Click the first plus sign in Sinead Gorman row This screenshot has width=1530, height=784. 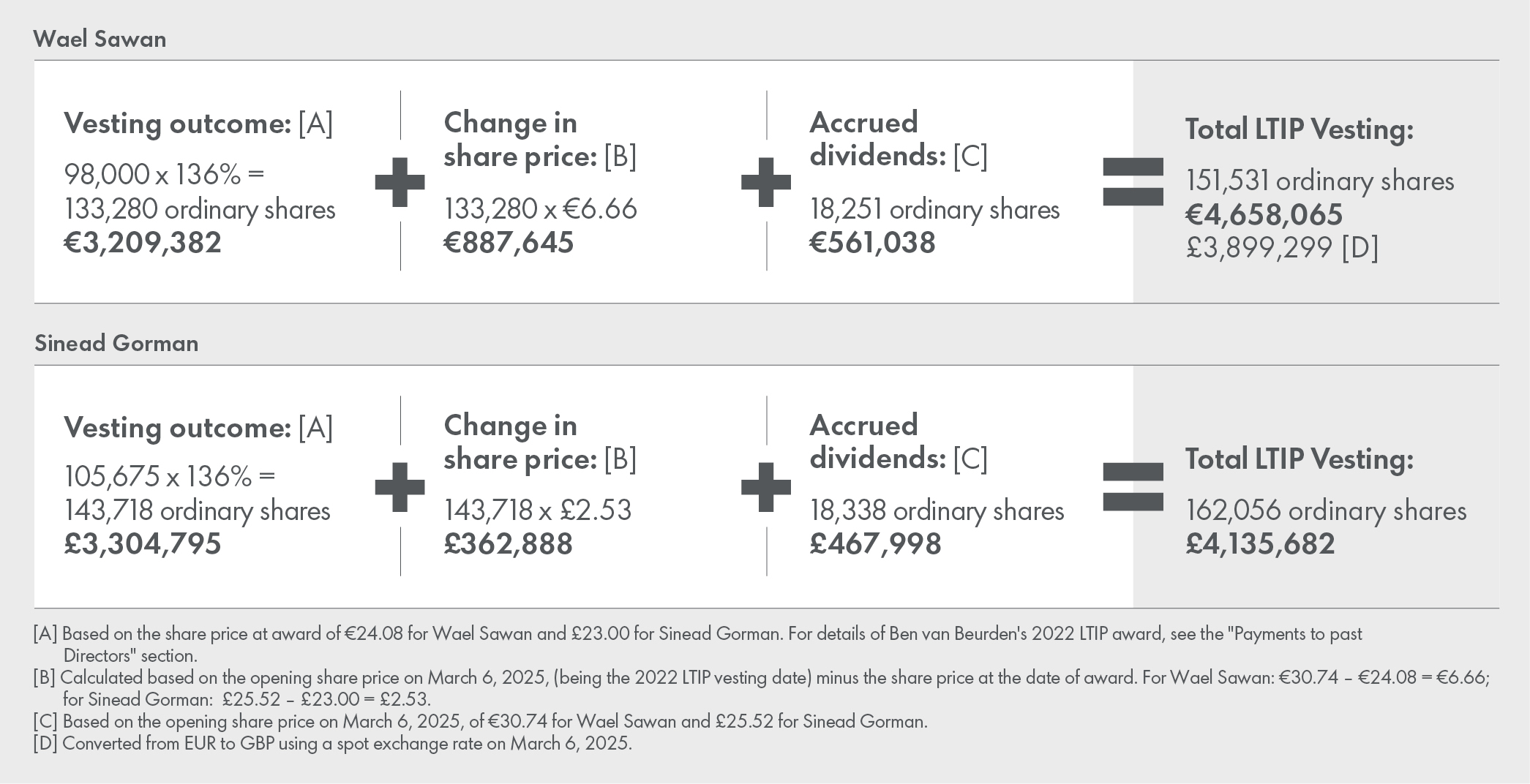coord(400,486)
